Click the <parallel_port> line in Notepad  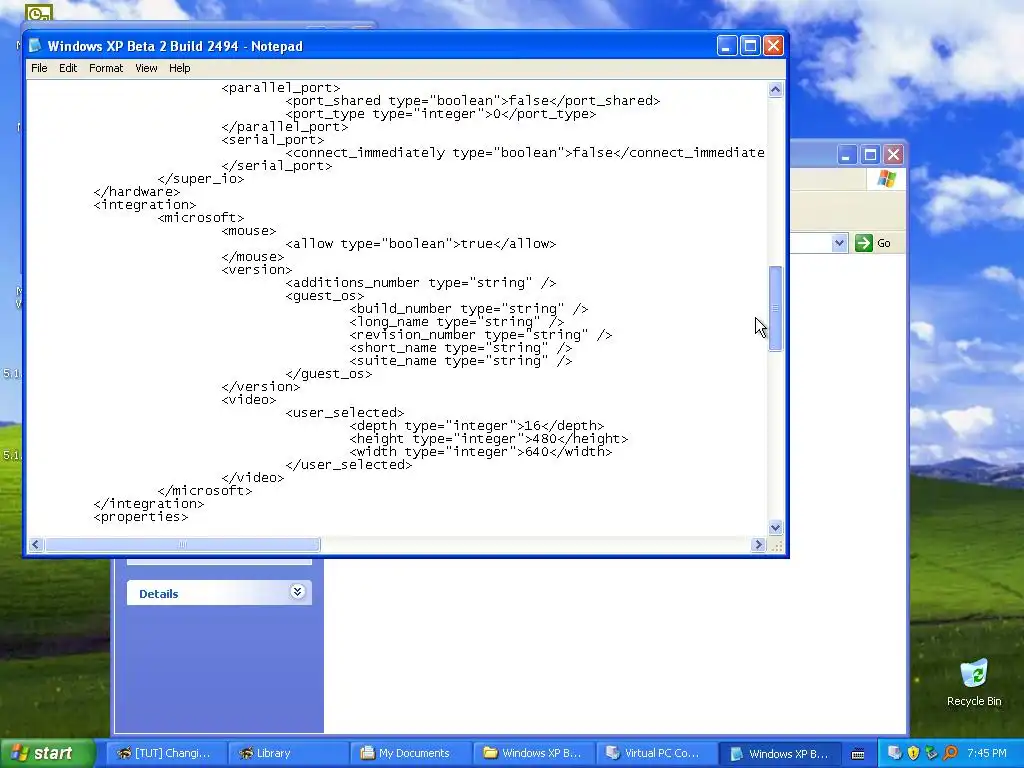pos(281,88)
